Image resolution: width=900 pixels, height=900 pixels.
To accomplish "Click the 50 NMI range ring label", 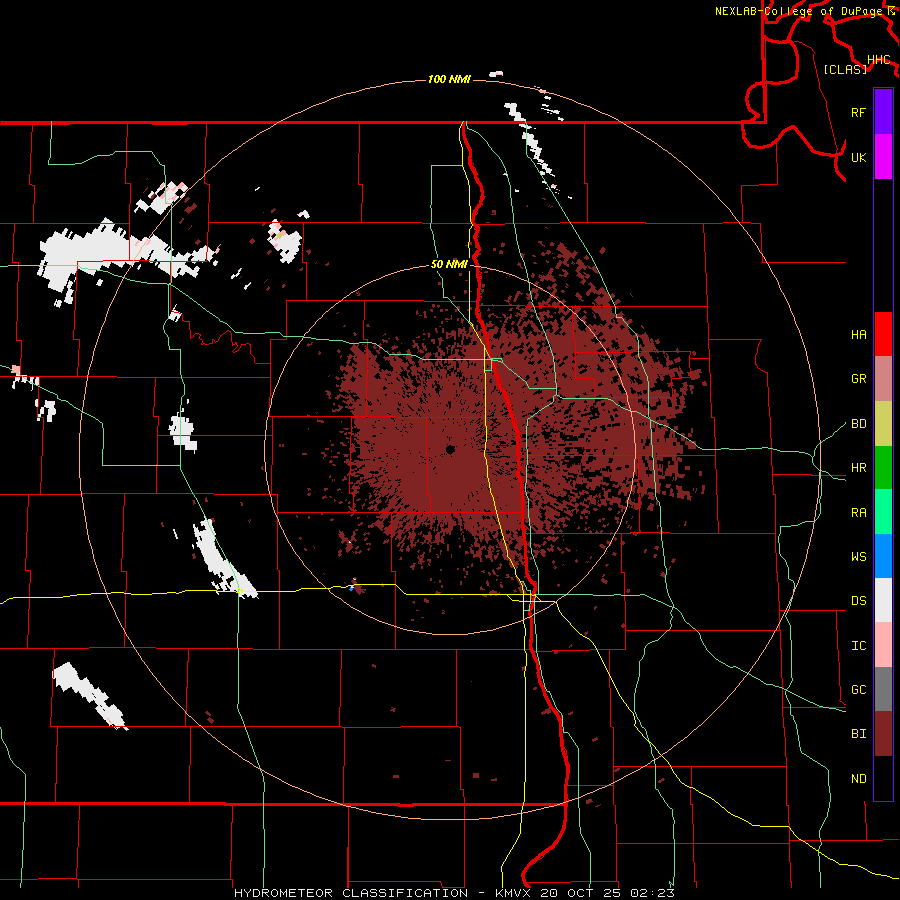I will coord(449,265).
